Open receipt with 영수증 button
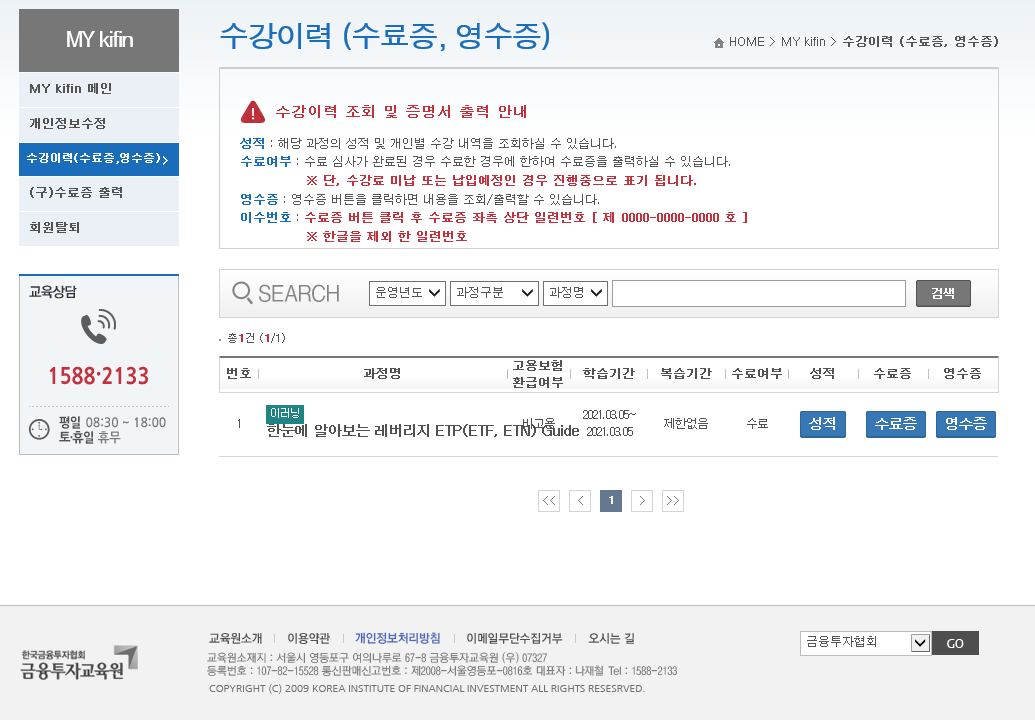This screenshot has height=722, width=1035. tap(966, 424)
